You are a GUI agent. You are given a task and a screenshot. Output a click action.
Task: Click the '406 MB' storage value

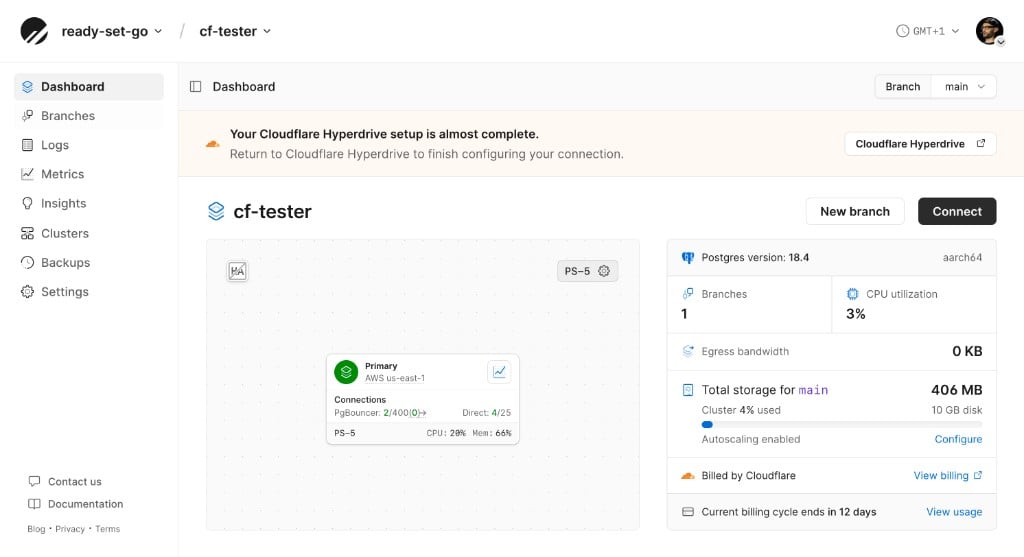tap(957, 390)
